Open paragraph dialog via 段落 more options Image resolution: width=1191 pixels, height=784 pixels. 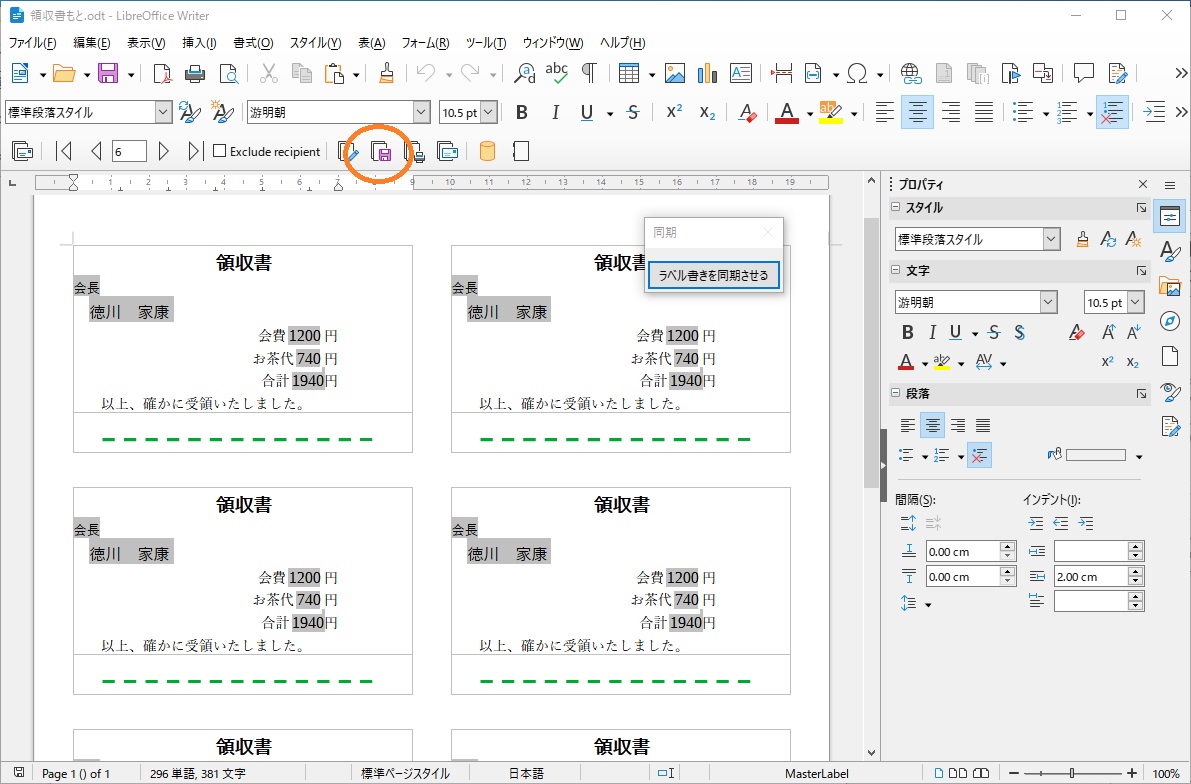[1141, 394]
